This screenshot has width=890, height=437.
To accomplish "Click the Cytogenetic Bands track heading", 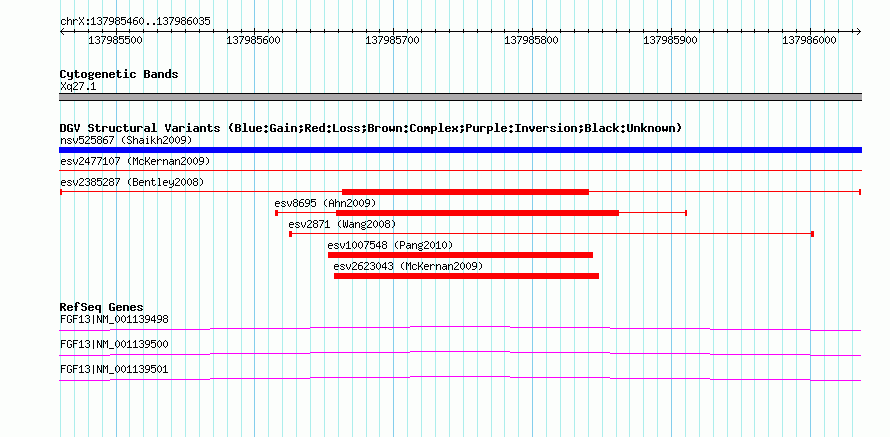I will point(119,74).
